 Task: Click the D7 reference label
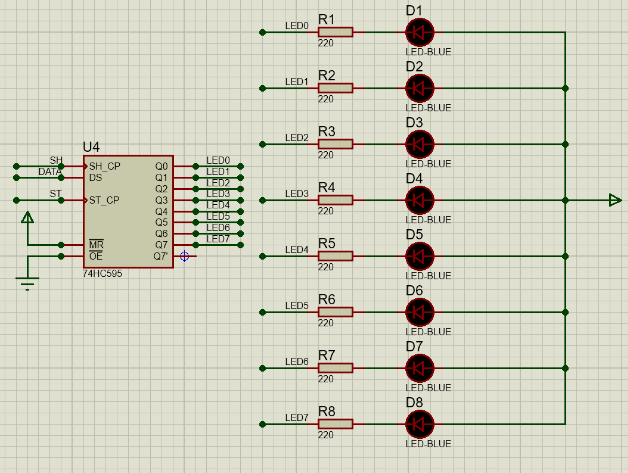pos(414,346)
